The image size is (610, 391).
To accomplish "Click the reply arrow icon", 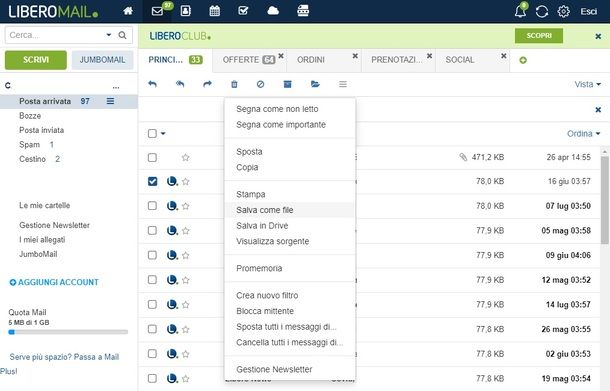I will click(x=152, y=84).
